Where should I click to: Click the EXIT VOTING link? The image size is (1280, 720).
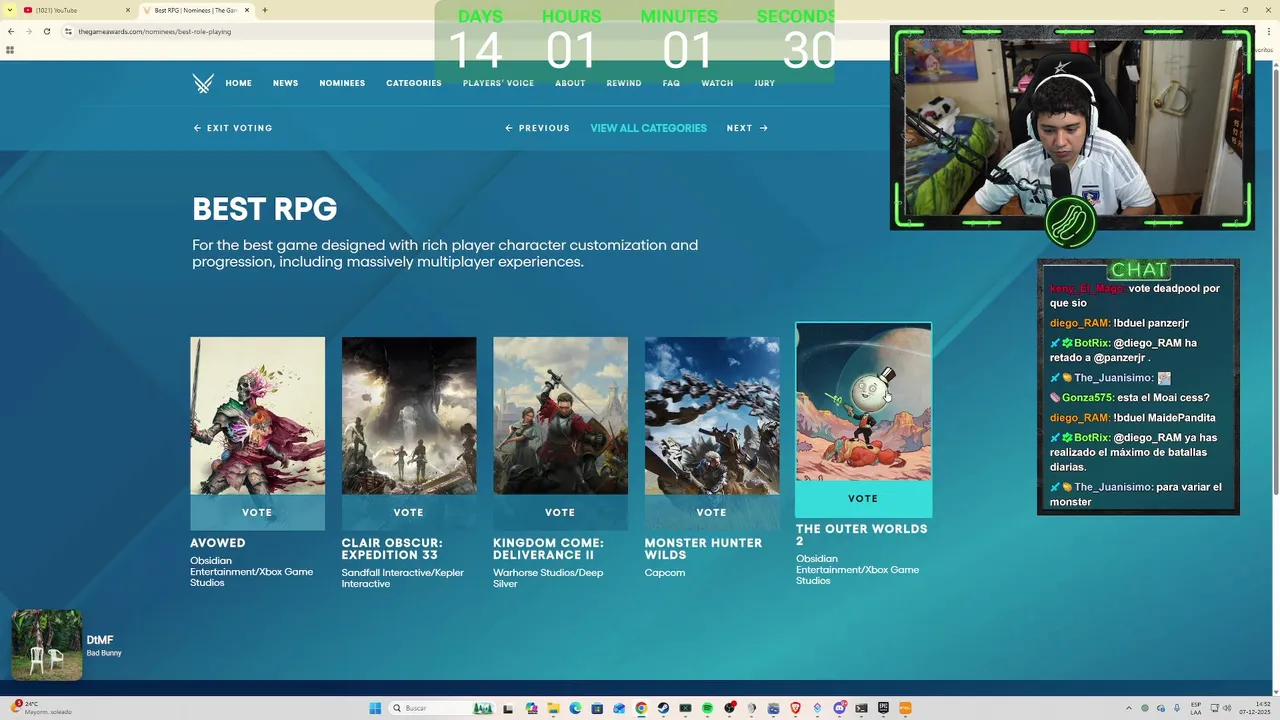click(x=233, y=128)
